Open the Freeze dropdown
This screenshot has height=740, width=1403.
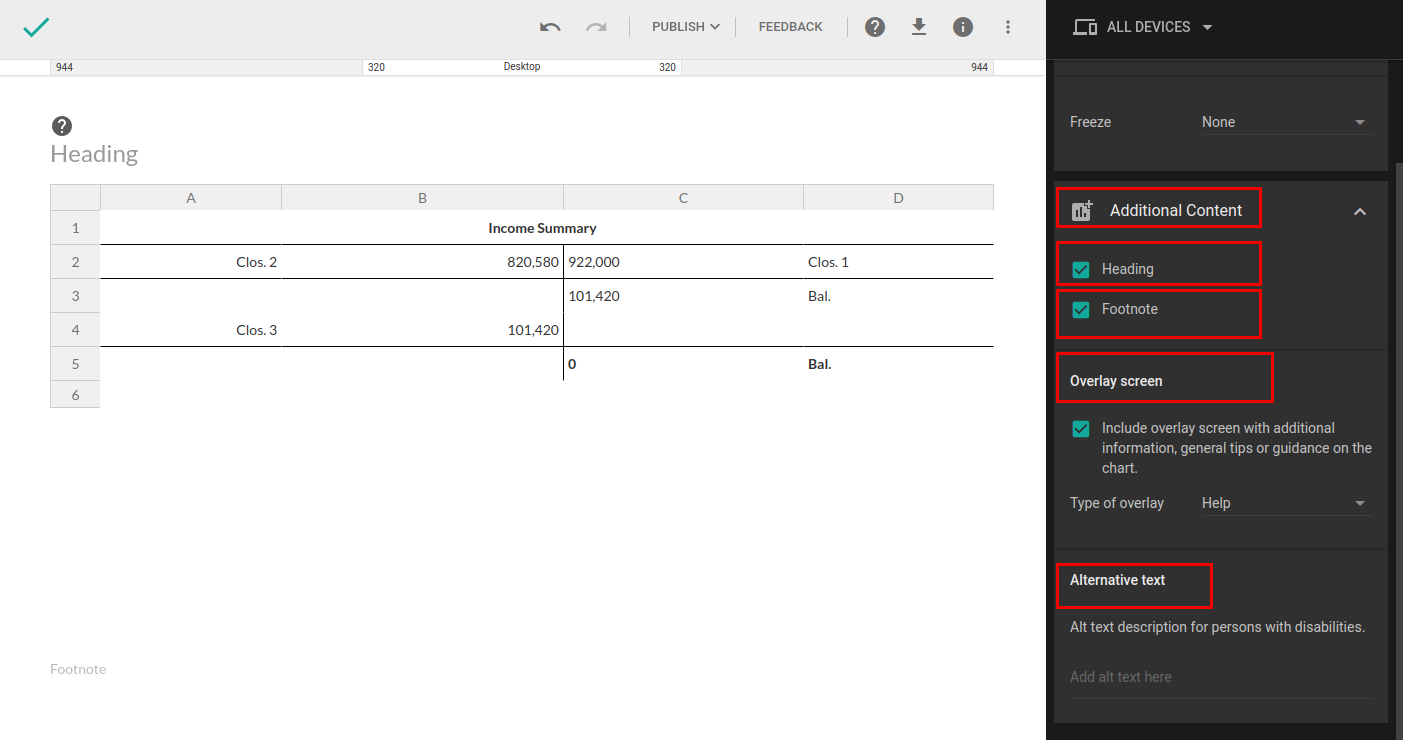[1284, 122]
